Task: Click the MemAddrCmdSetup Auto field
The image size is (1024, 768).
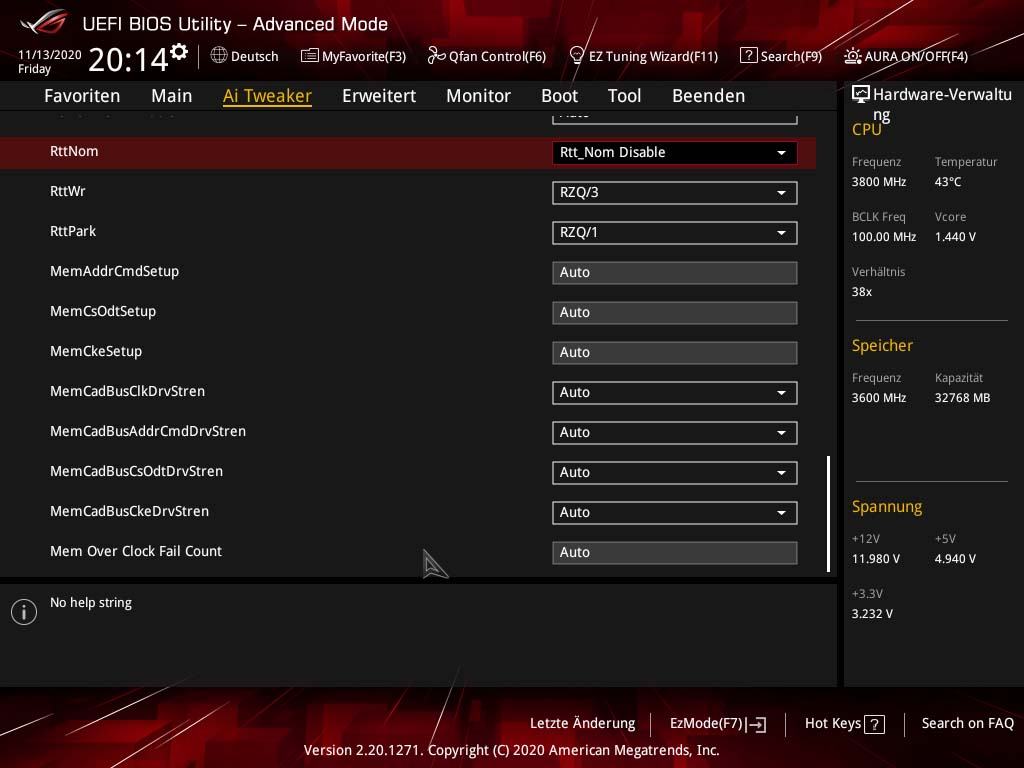Action: click(x=675, y=272)
